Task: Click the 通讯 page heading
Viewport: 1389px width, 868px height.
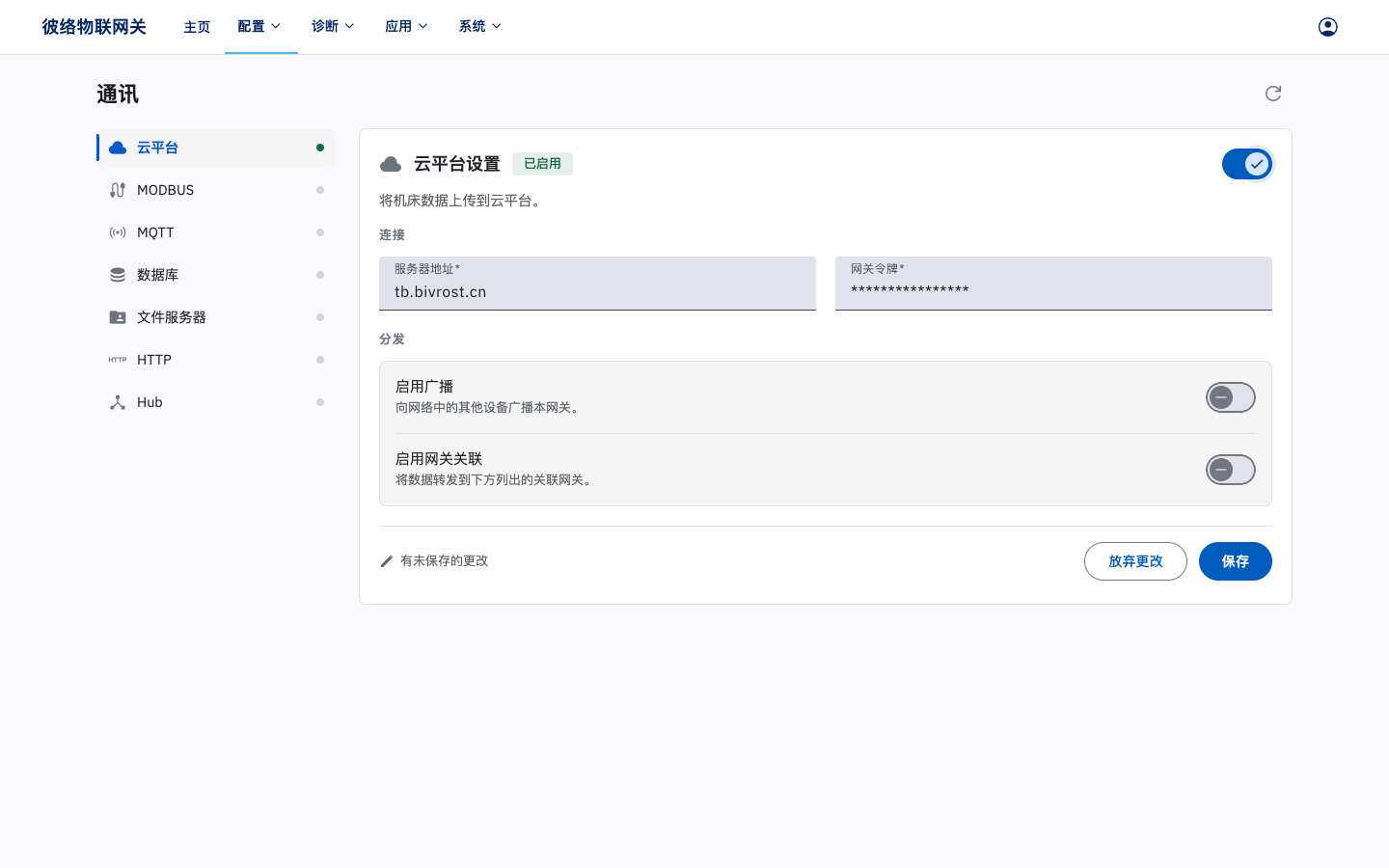Action: 118,95
